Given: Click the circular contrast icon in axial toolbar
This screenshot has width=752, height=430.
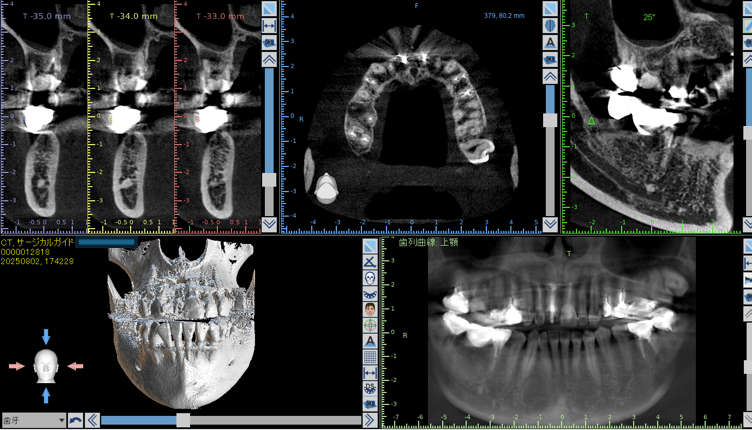Looking at the screenshot, I should (551, 26).
